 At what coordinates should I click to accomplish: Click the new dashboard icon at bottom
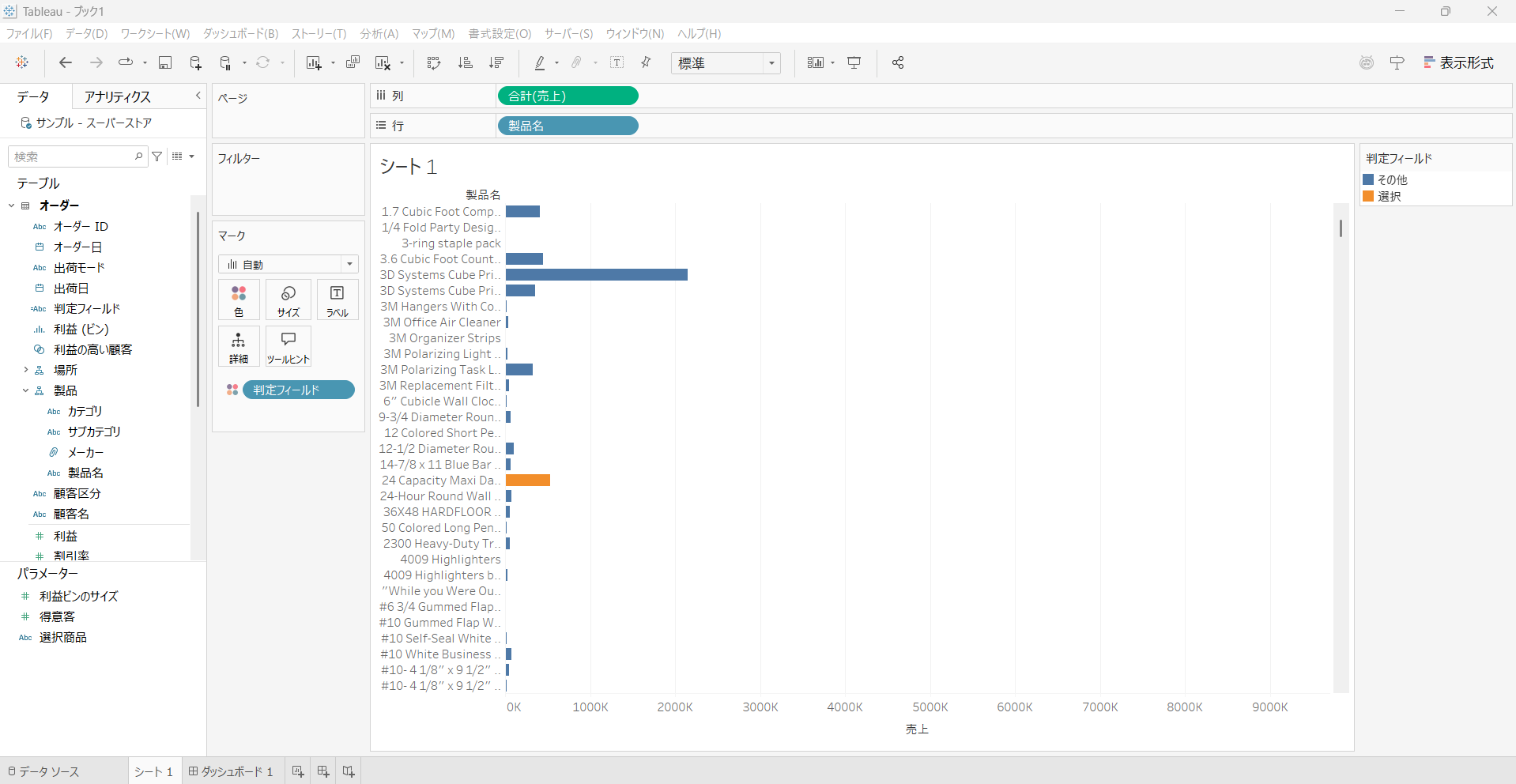[x=323, y=771]
